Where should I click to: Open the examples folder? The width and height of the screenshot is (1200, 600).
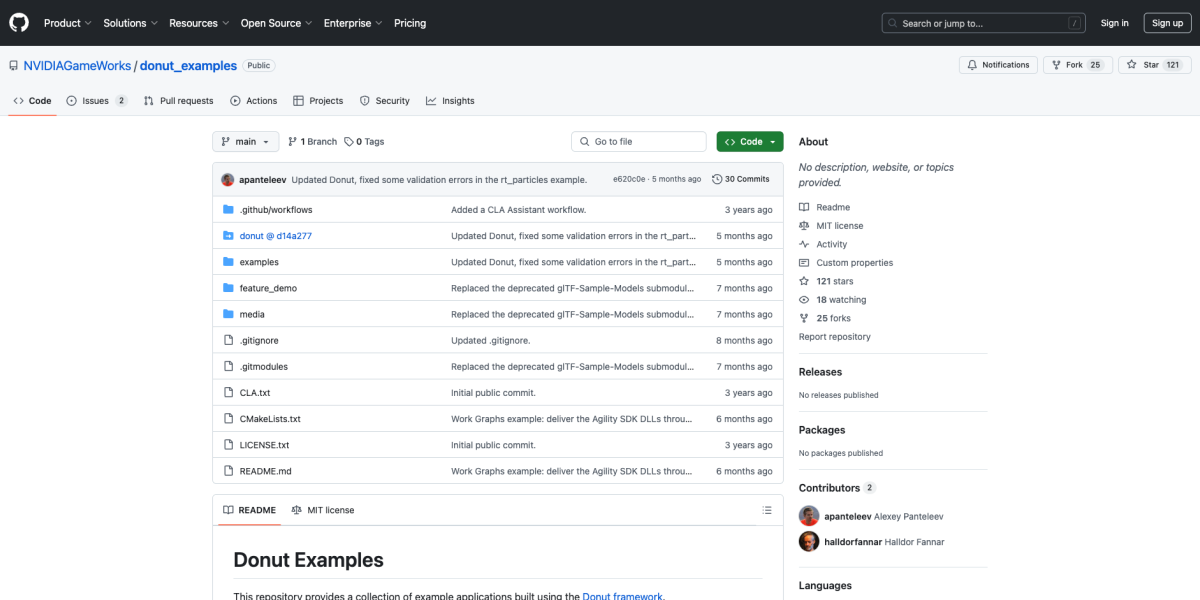pos(259,262)
